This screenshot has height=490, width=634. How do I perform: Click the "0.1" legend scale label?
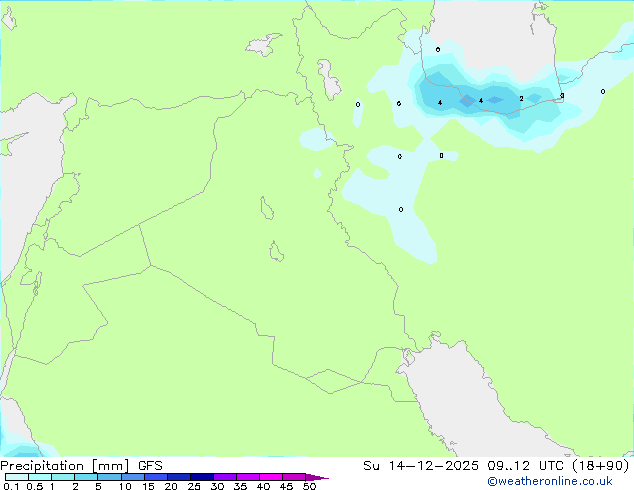click(x=11, y=486)
